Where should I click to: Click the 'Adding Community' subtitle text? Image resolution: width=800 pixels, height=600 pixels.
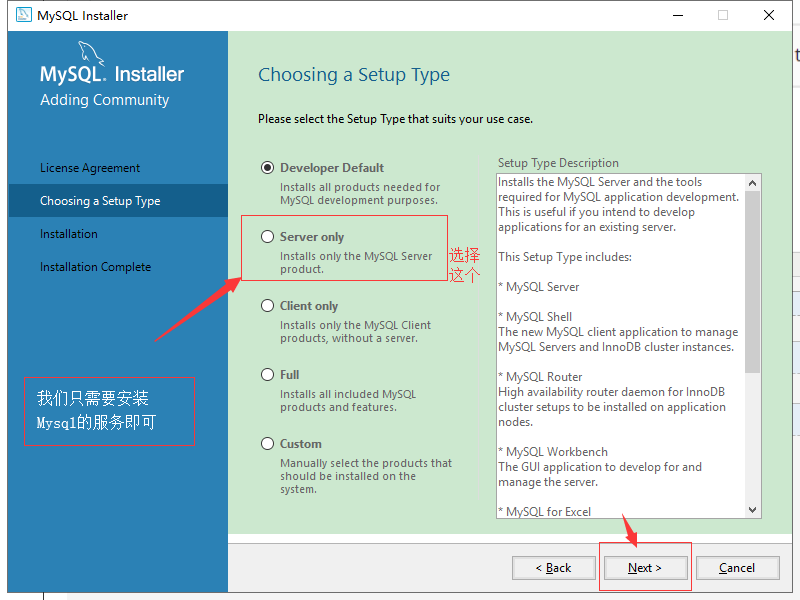pyautogui.click(x=105, y=100)
